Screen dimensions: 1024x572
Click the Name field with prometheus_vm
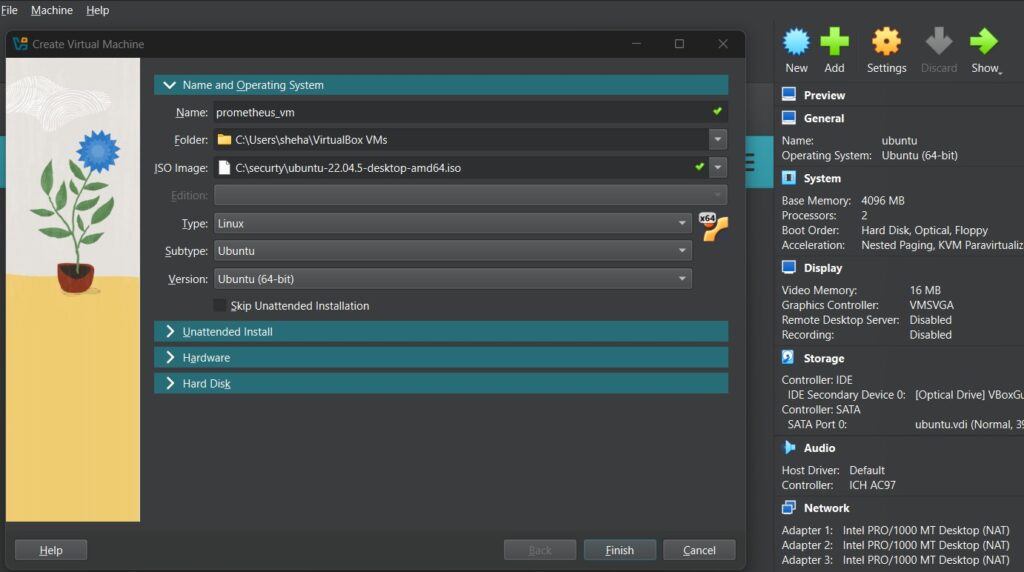click(470, 112)
